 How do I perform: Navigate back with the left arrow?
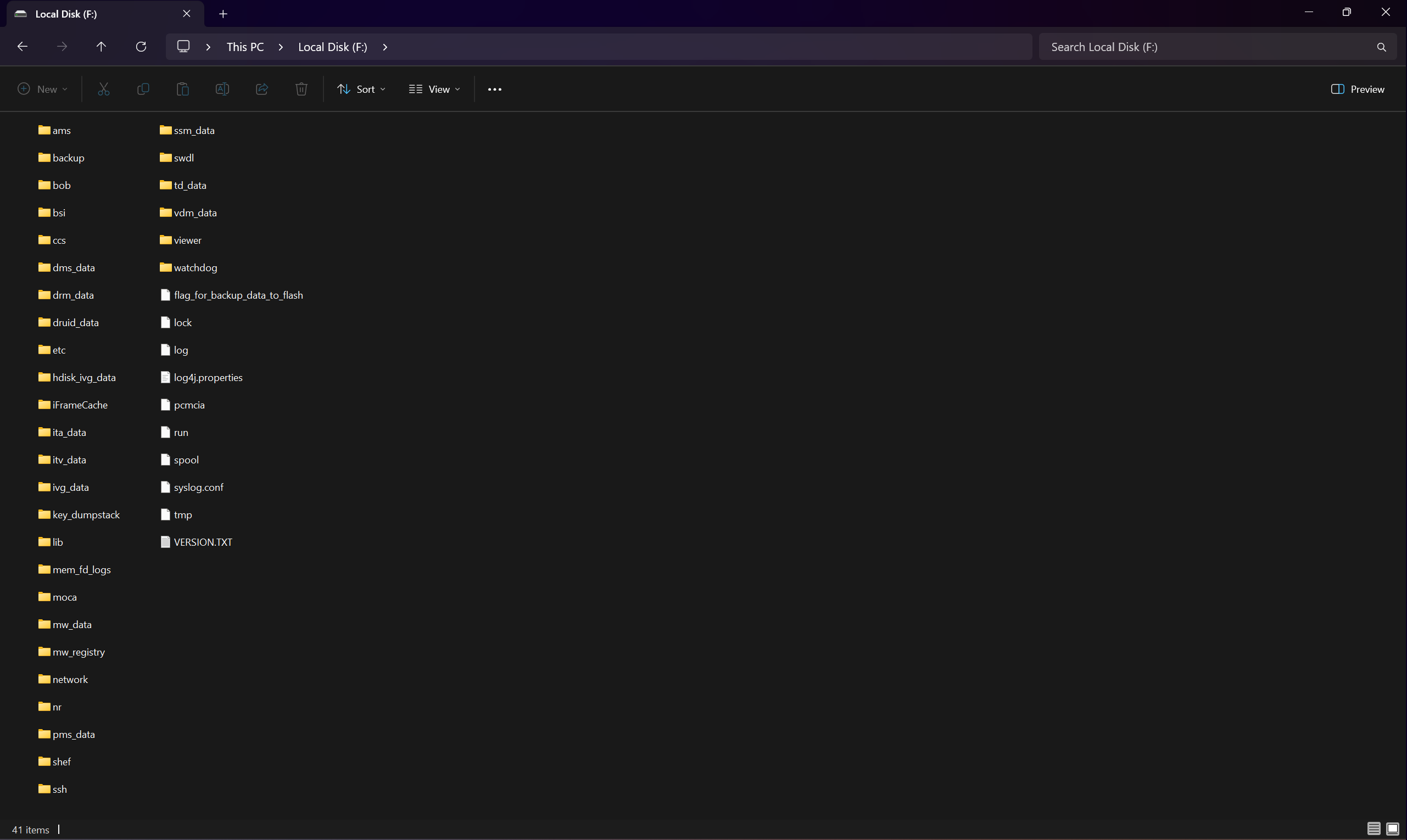point(23,47)
